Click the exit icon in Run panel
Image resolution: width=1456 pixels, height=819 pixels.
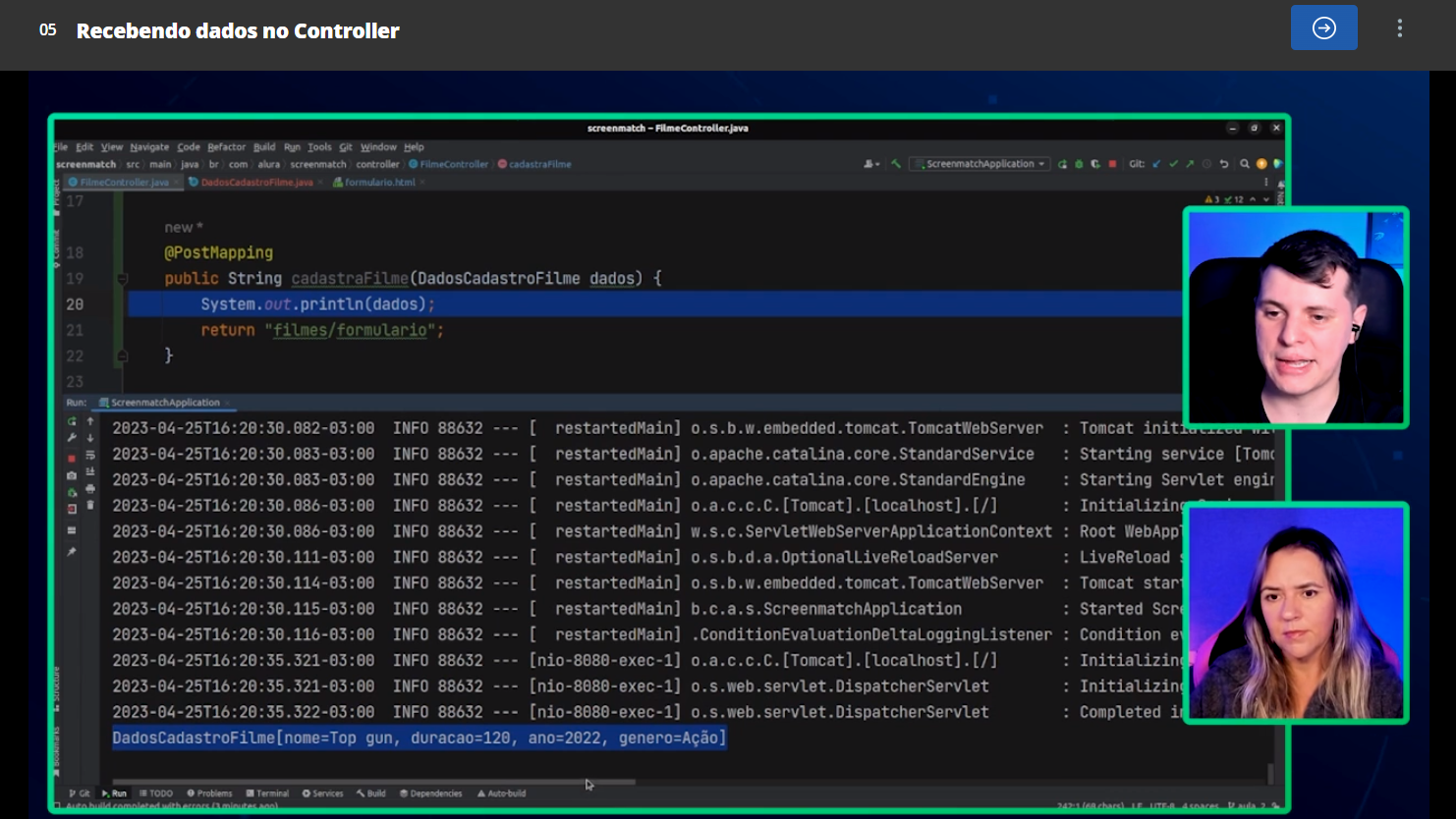pos(72,509)
